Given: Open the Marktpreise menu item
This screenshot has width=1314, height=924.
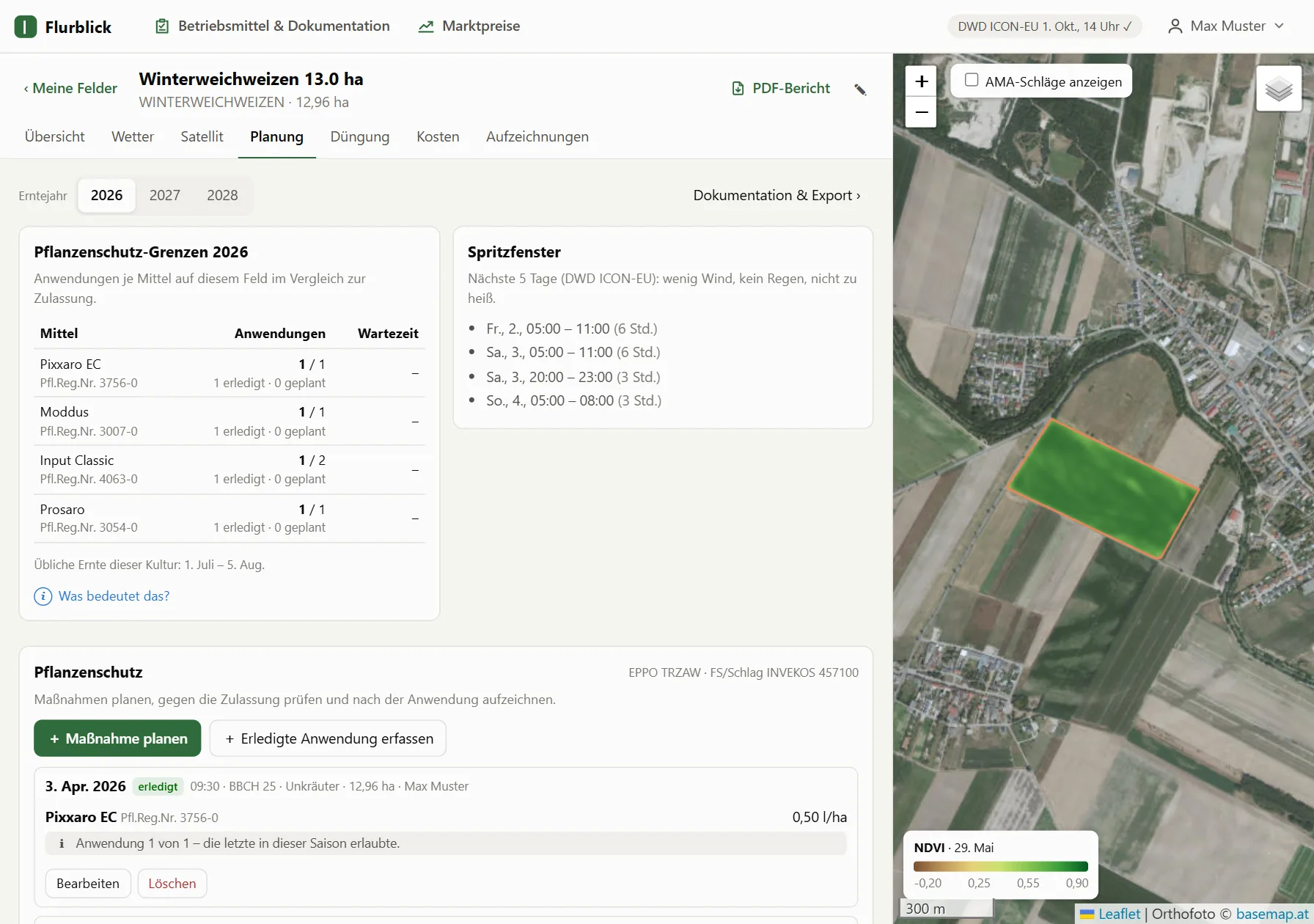Looking at the screenshot, I should 469,26.
